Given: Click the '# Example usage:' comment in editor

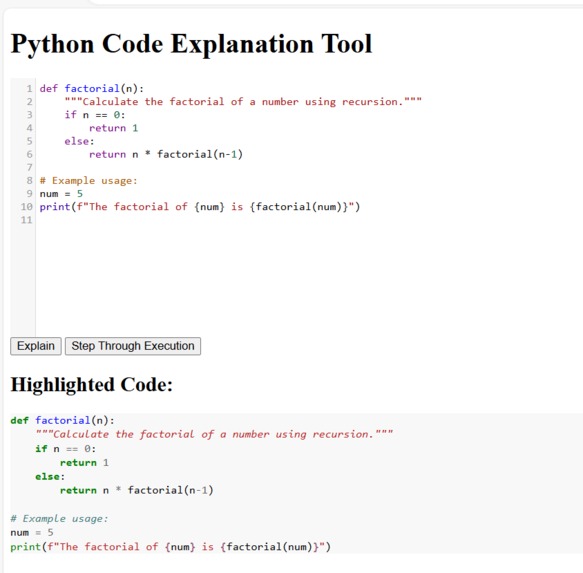Looking at the screenshot, I should (88, 180).
